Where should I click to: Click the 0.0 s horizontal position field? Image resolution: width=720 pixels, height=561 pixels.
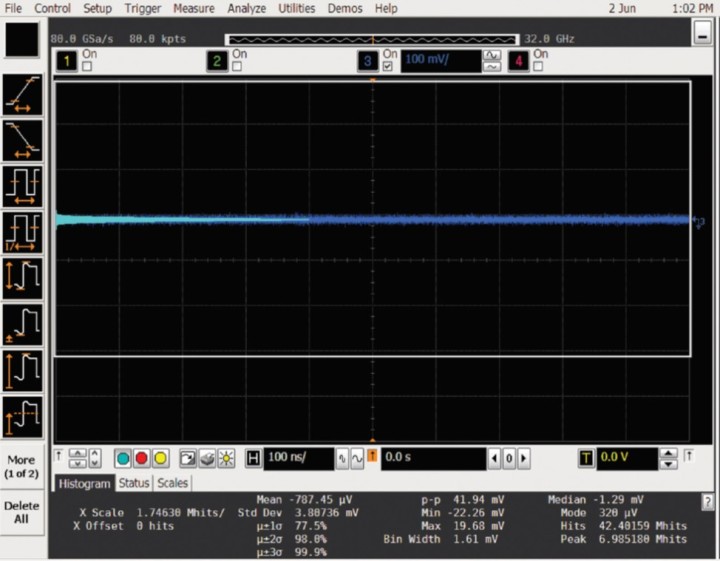point(433,458)
